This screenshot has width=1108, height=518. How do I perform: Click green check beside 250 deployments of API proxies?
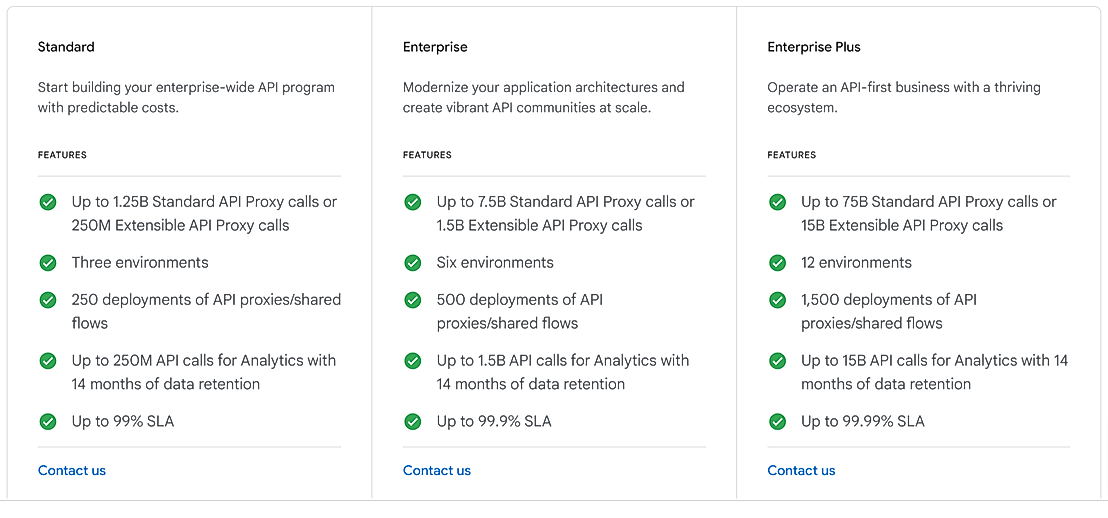(47, 300)
